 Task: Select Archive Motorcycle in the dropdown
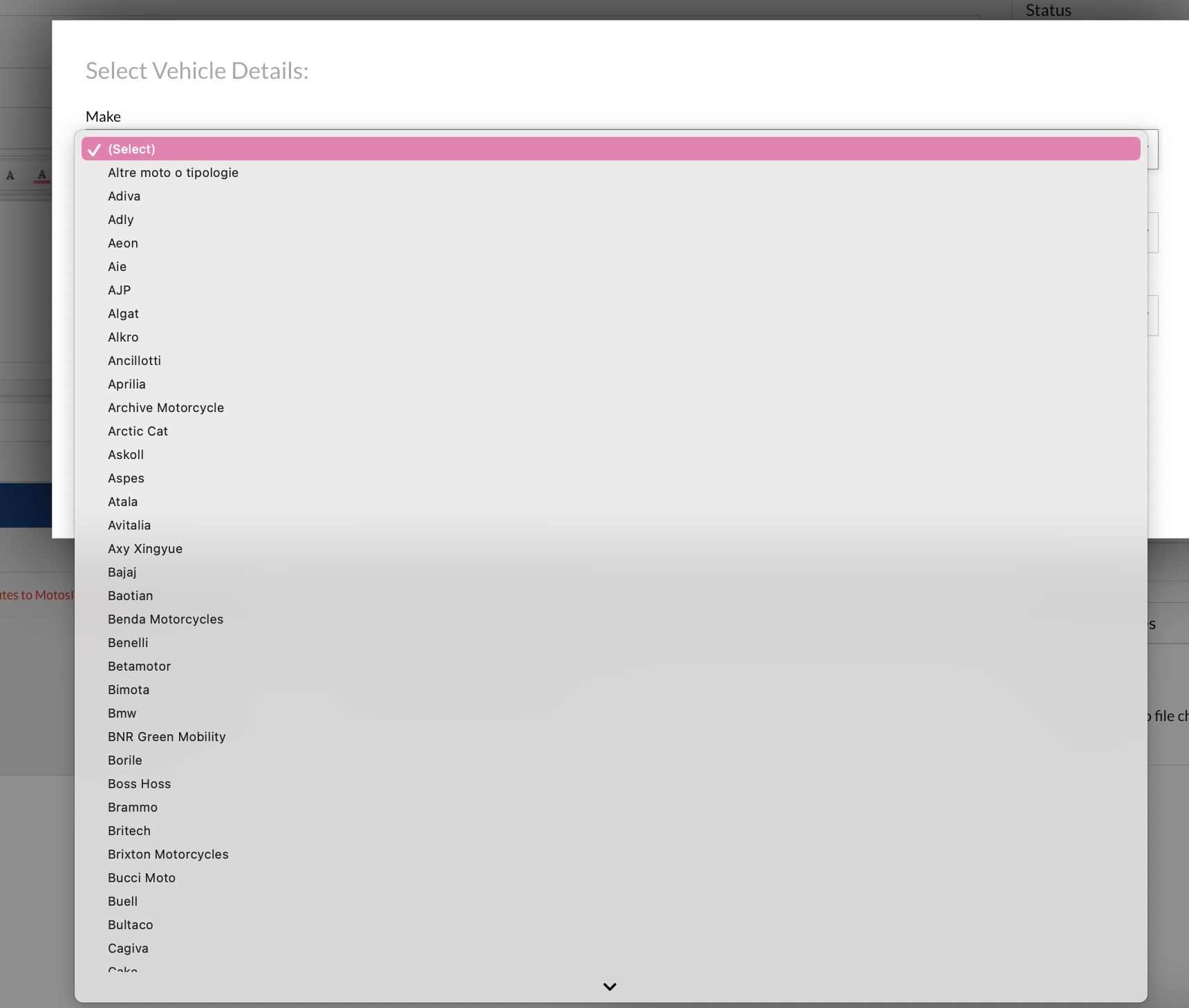click(165, 407)
